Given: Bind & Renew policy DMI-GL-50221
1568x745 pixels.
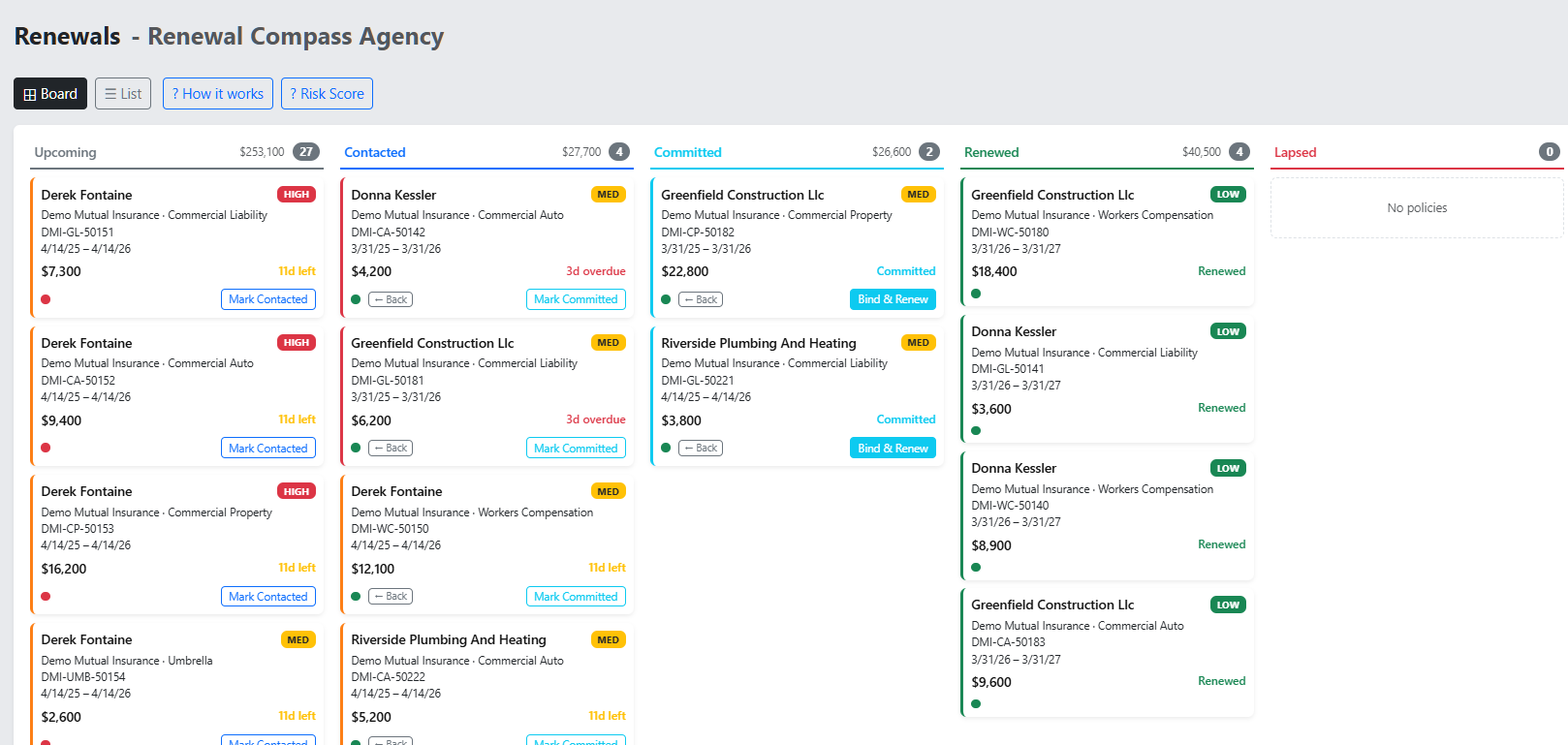Looking at the screenshot, I should (x=893, y=449).
